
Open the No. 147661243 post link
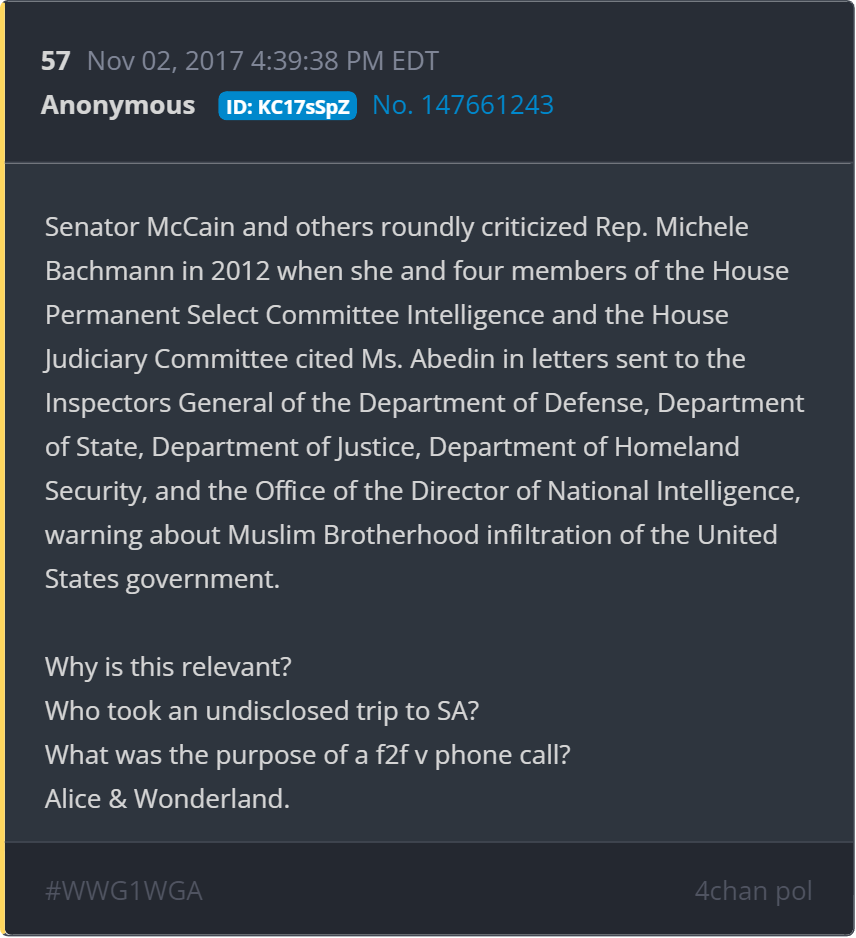click(x=463, y=105)
